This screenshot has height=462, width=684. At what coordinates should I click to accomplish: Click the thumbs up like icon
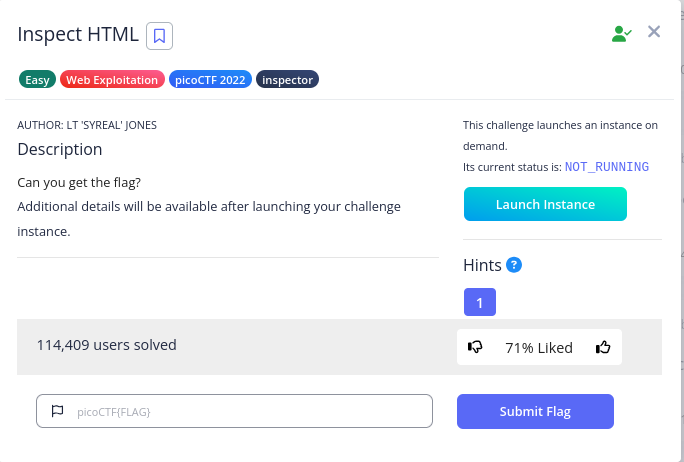(603, 348)
